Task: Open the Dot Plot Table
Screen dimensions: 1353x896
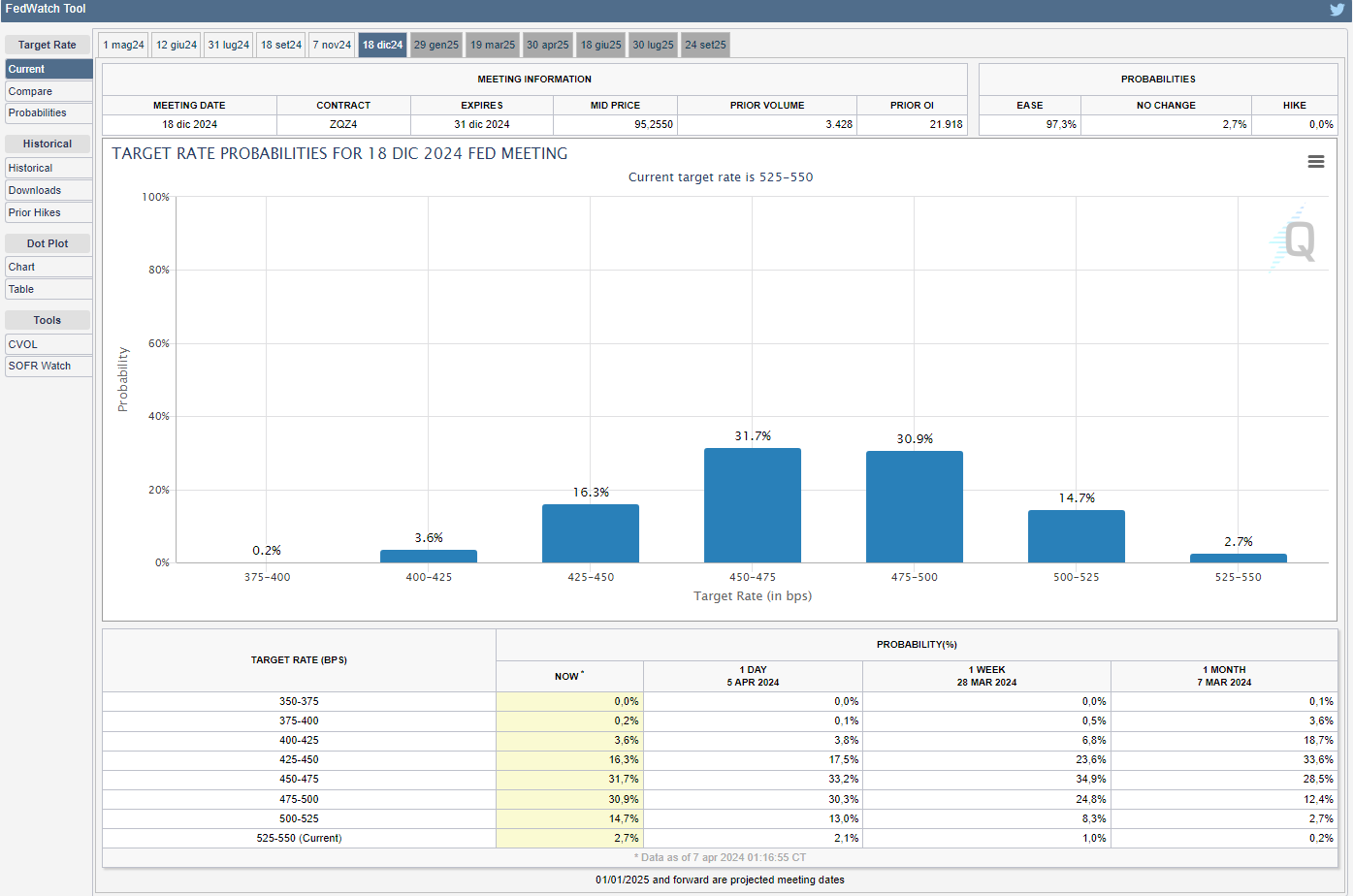Action: click(x=48, y=289)
